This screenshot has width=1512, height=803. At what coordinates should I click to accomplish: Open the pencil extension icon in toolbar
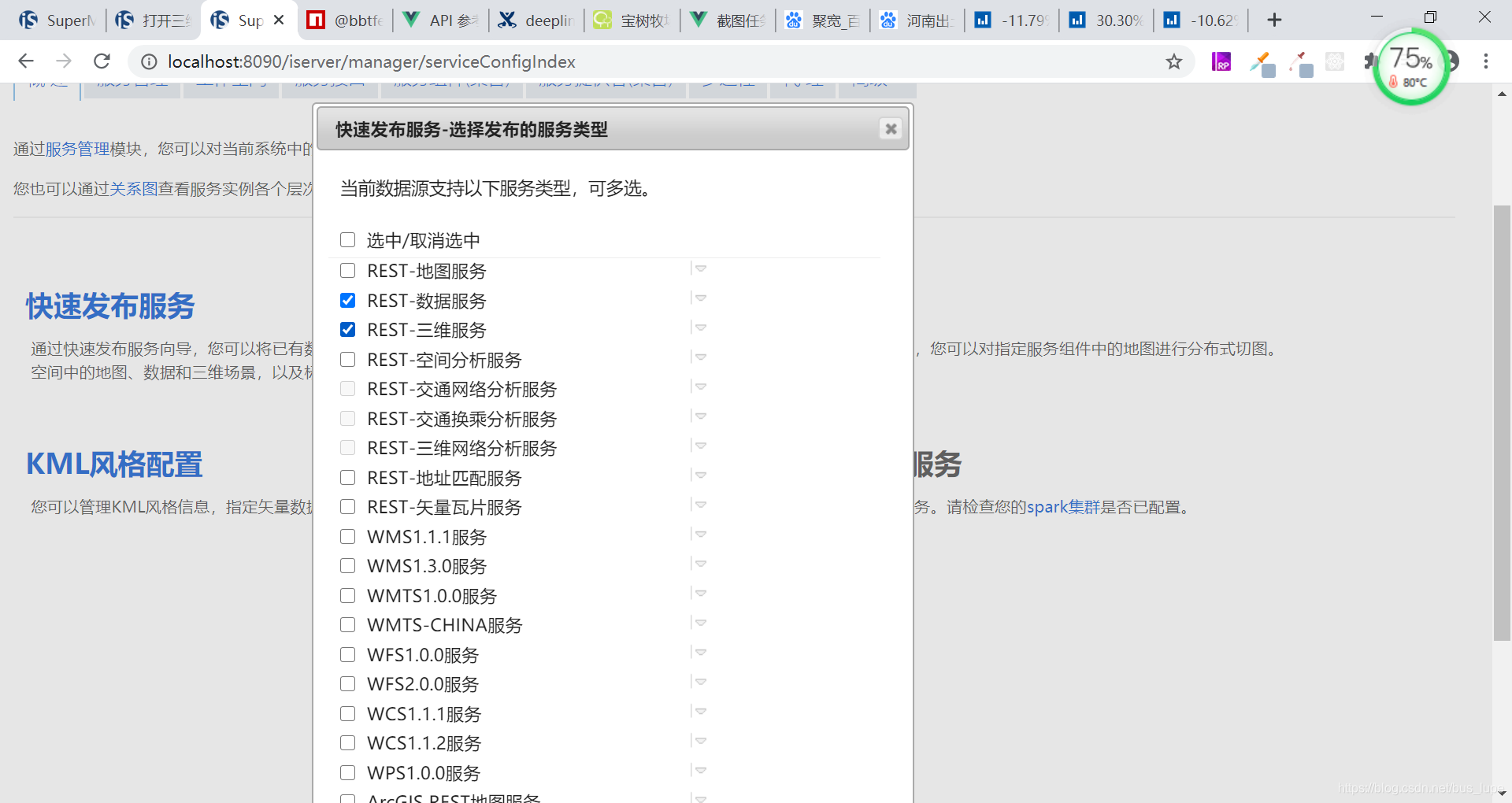(x=1262, y=63)
